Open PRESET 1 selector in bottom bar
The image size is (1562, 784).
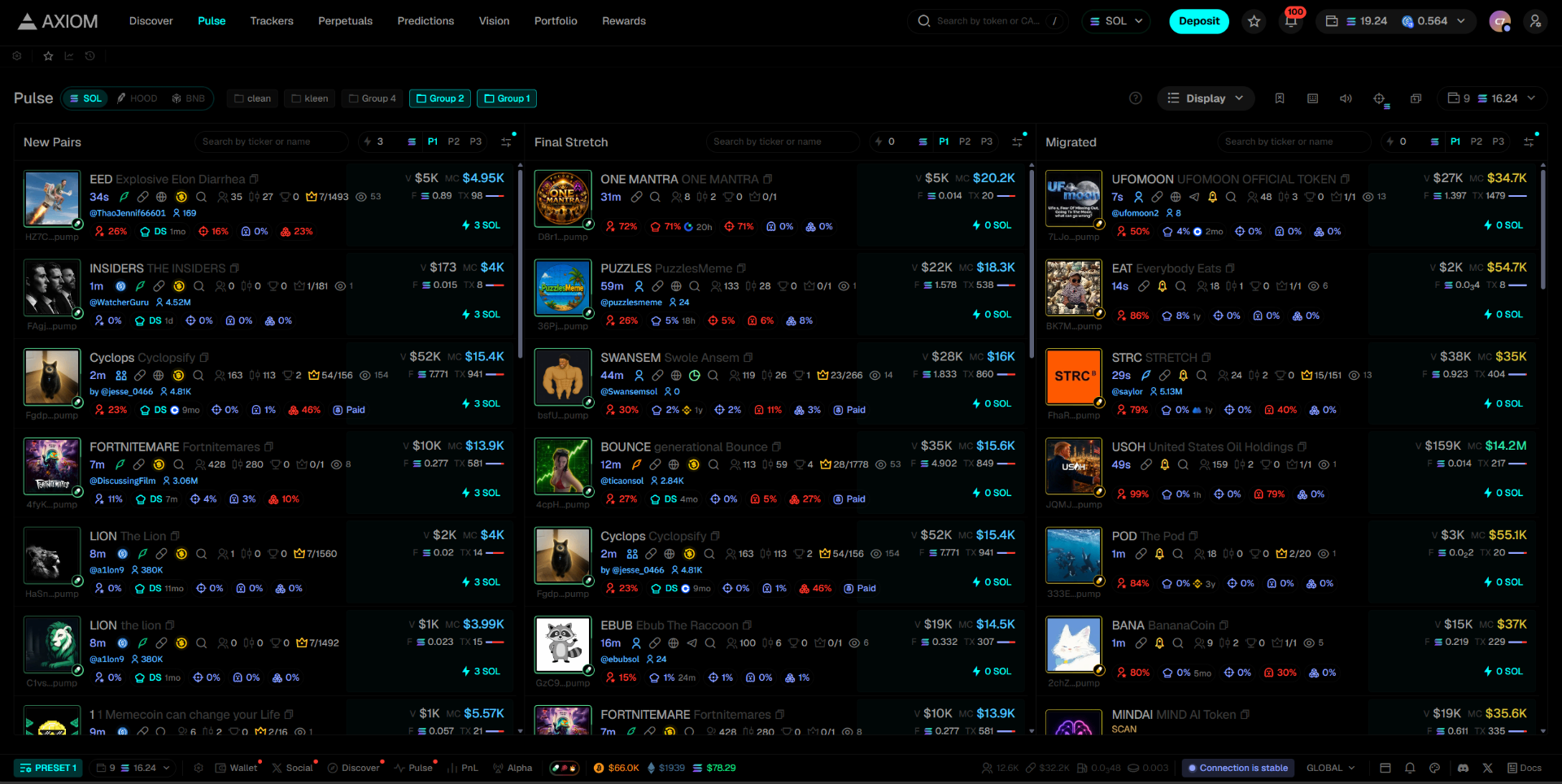[x=48, y=768]
